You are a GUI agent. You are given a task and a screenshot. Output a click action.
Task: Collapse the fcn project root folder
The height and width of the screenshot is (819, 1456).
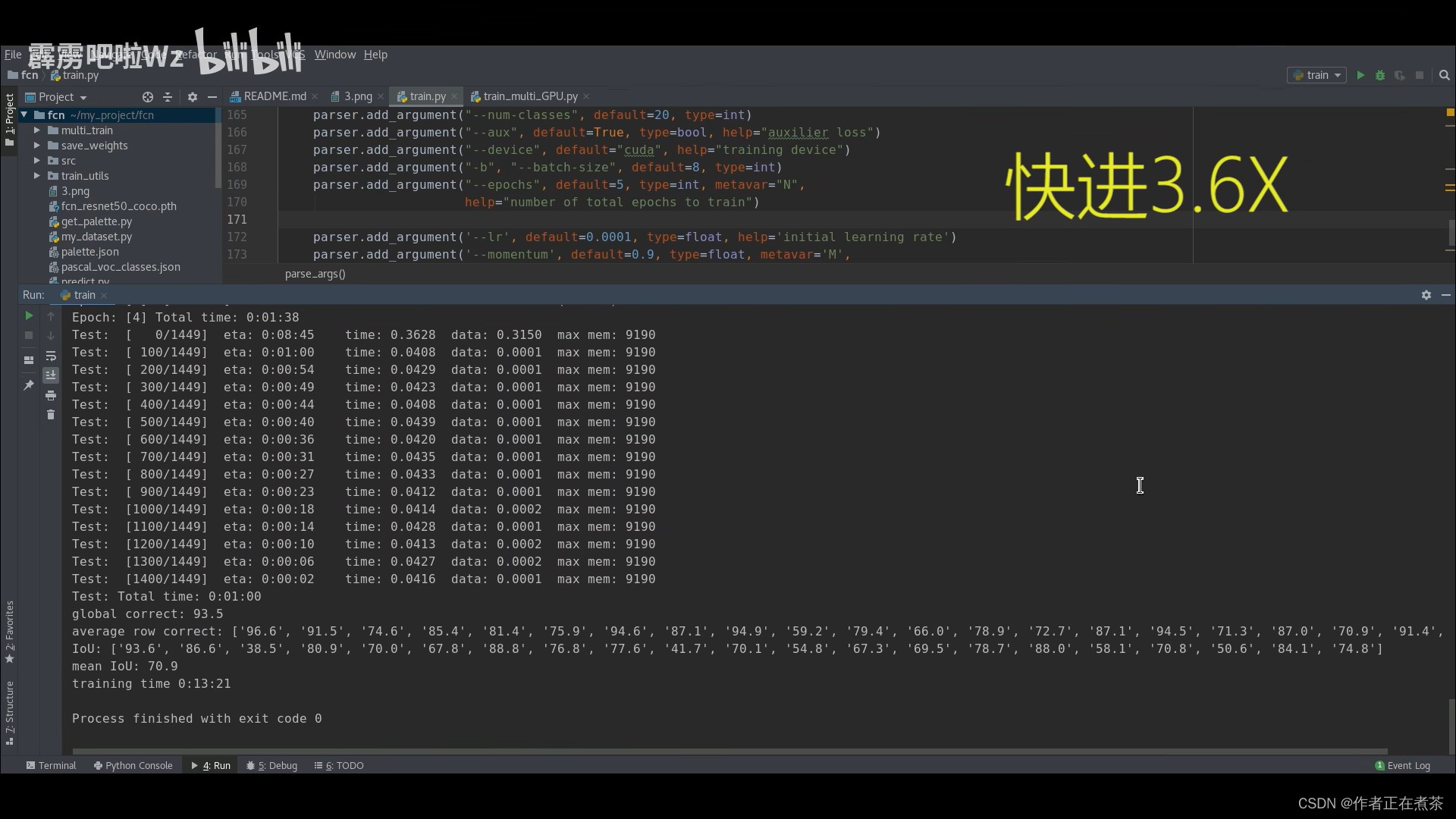click(x=23, y=115)
